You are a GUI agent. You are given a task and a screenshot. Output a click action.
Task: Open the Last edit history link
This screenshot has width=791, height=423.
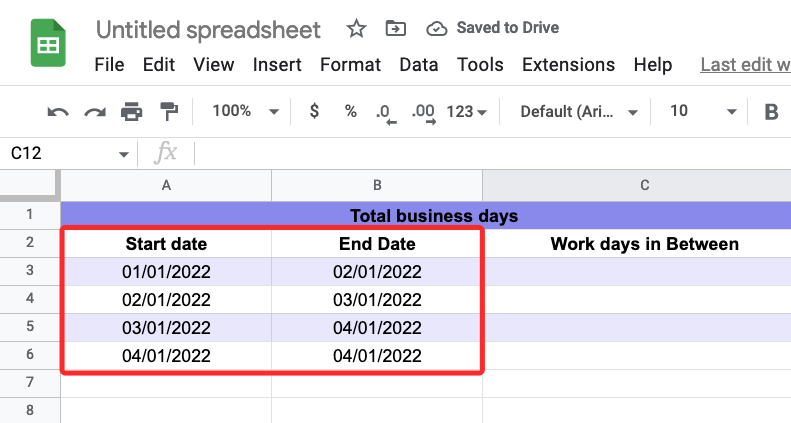745,65
